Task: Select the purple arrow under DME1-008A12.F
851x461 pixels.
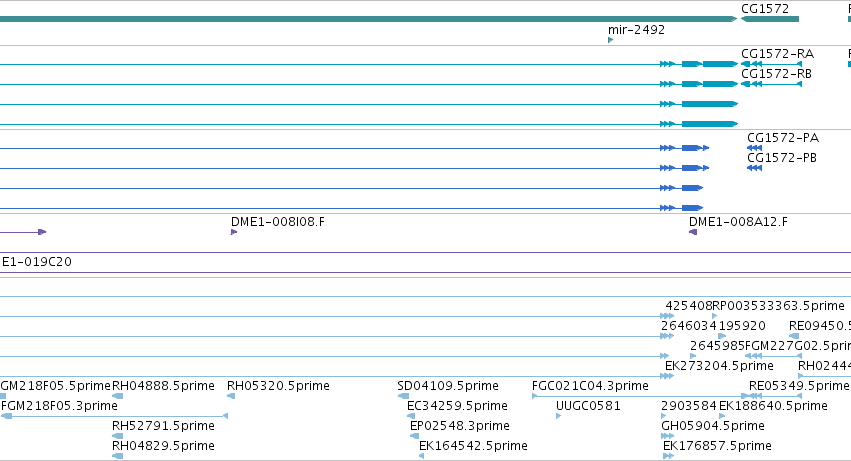Action: click(x=693, y=232)
